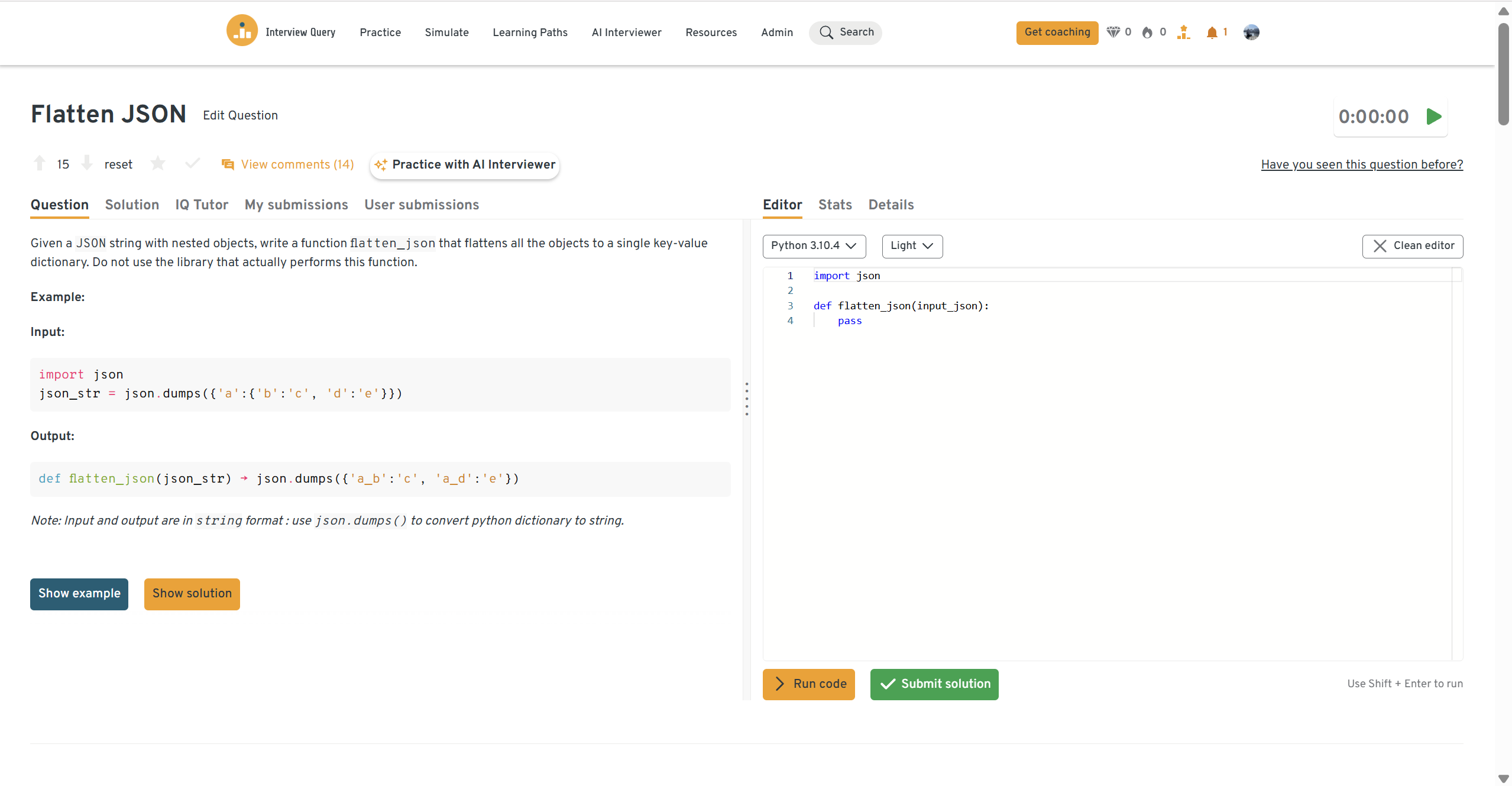Open the Learning Paths menu

coord(530,33)
